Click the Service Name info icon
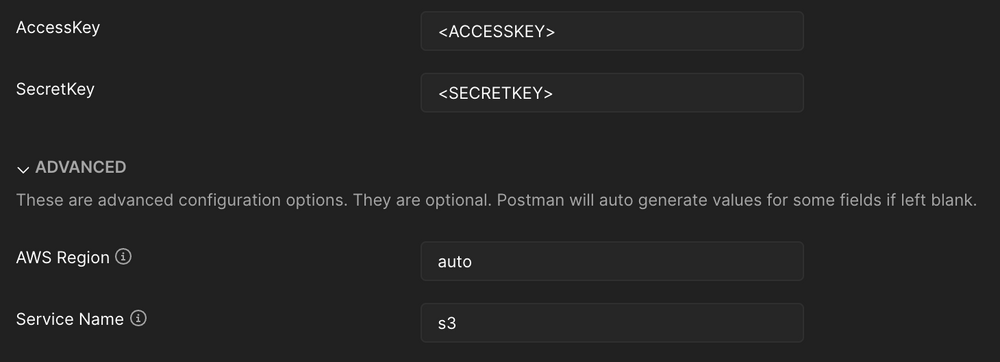 (x=138, y=318)
